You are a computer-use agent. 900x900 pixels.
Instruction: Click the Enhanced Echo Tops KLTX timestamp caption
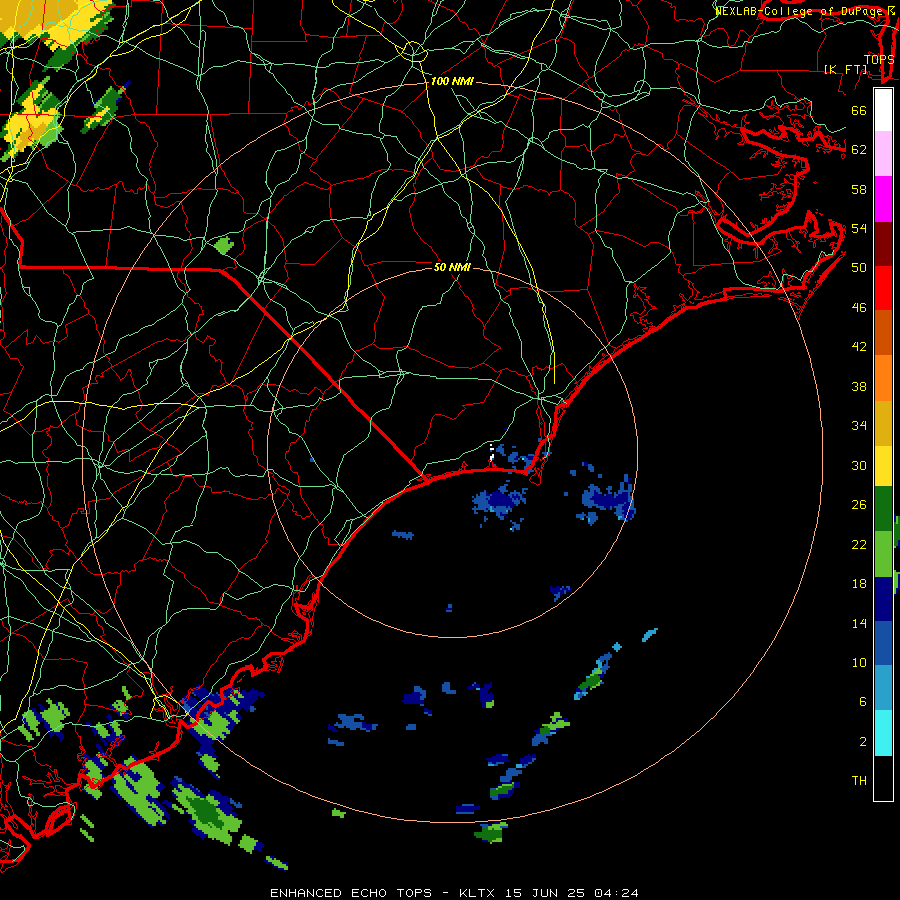click(x=454, y=893)
